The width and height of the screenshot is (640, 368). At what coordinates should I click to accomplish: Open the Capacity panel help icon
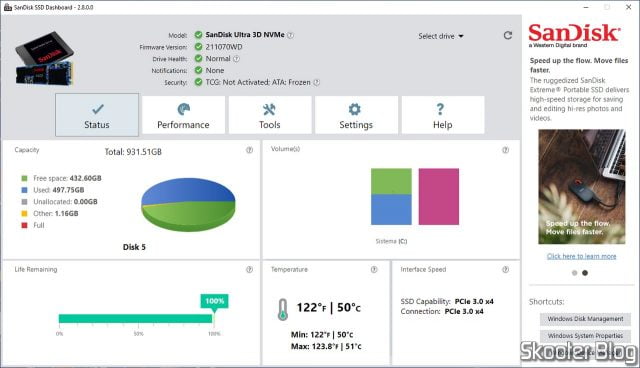(x=249, y=150)
